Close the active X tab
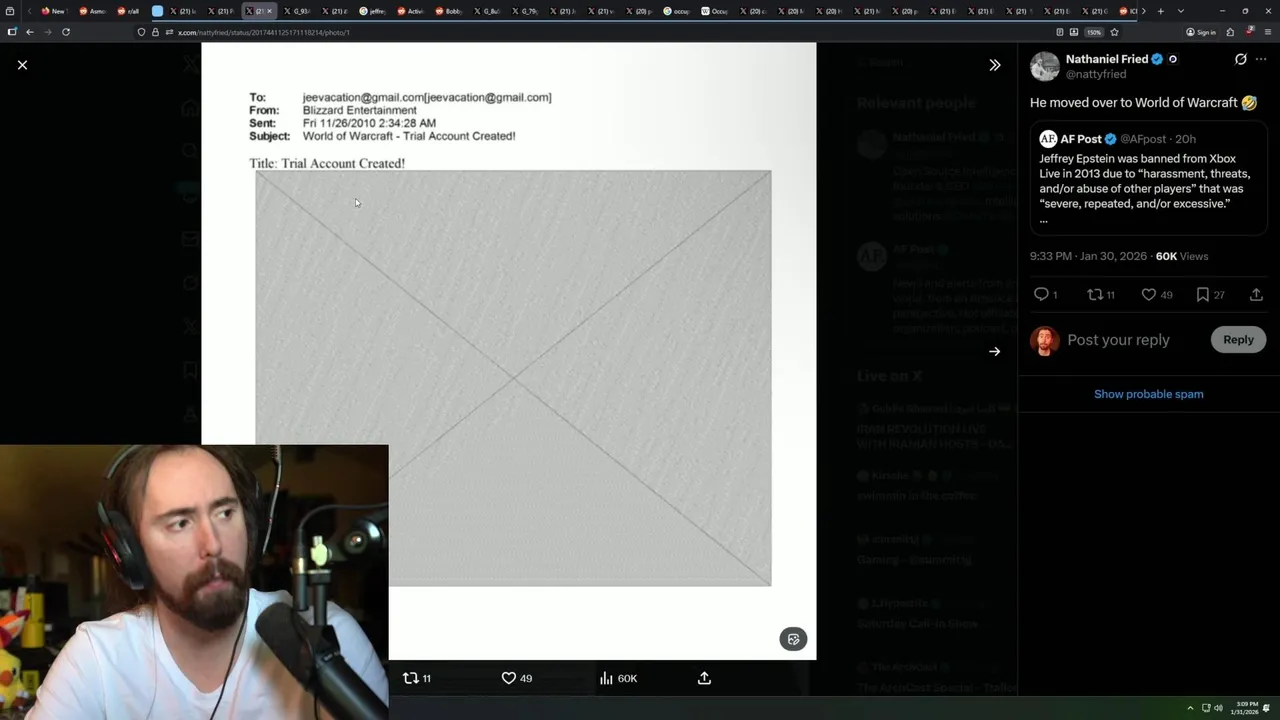Screen dimensions: 1280x720 [269, 11]
